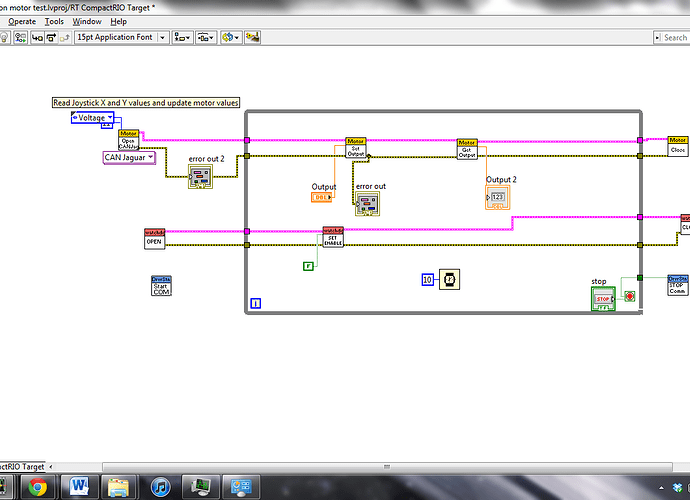Image resolution: width=690 pixels, height=500 pixels.
Task: Click Step Over toolbar icon
Action: click(x=51, y=38)
